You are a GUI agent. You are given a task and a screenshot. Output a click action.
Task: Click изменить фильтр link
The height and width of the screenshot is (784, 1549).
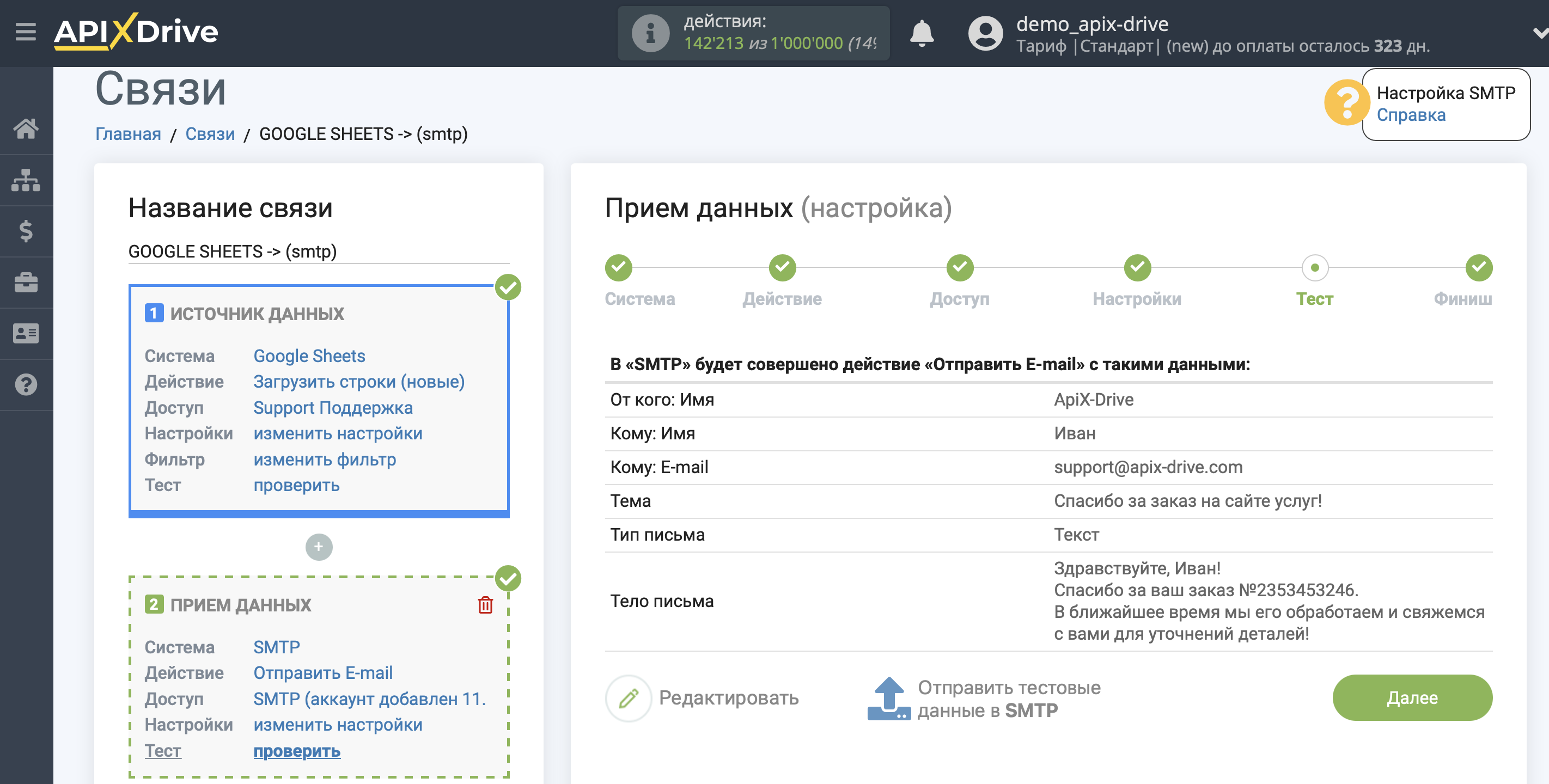pos(325,460)
